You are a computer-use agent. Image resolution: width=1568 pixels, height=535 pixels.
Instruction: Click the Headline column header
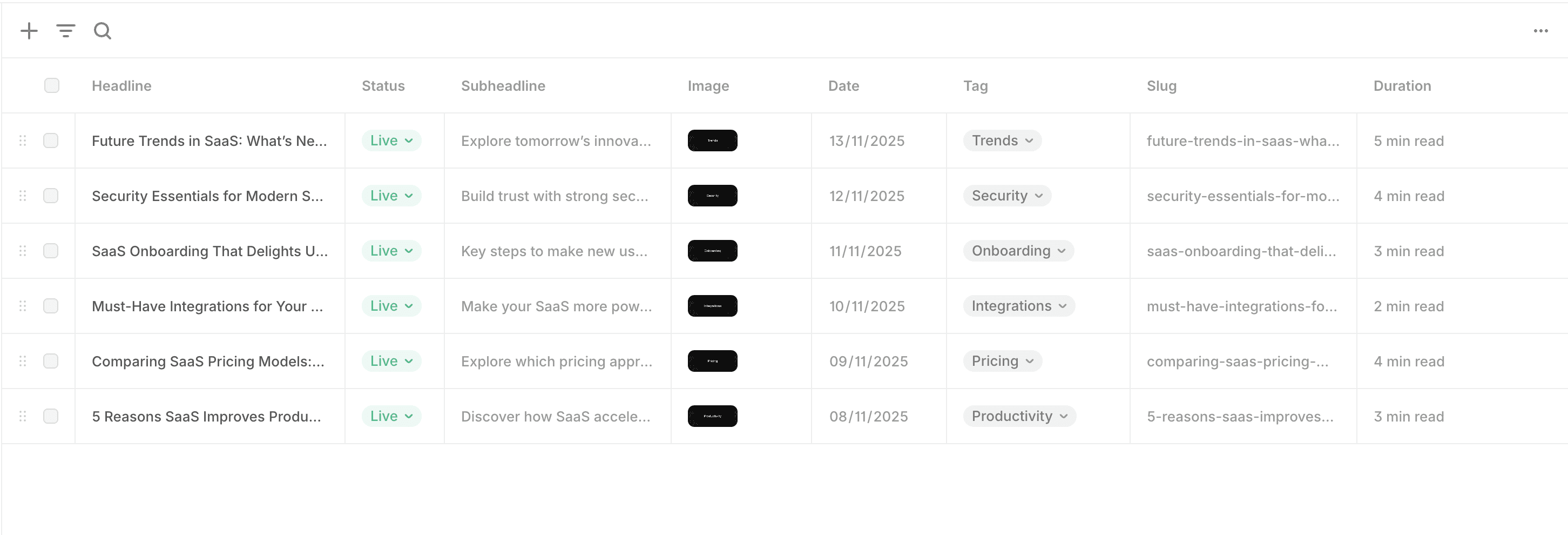pyautogui.click(x=121, y=86)
